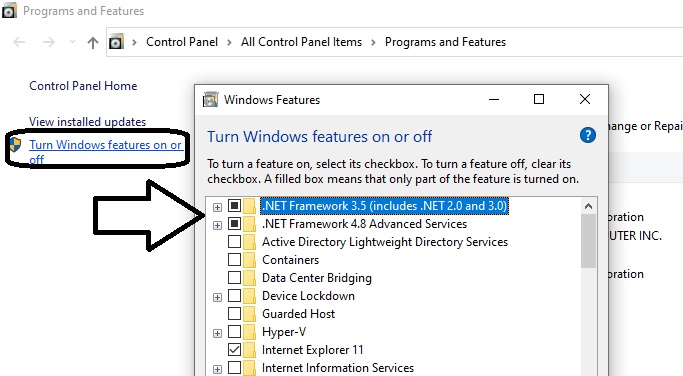Click the forward navigation arrow
The width and height of the screenshot is (683, 376).
pos(49,42)
